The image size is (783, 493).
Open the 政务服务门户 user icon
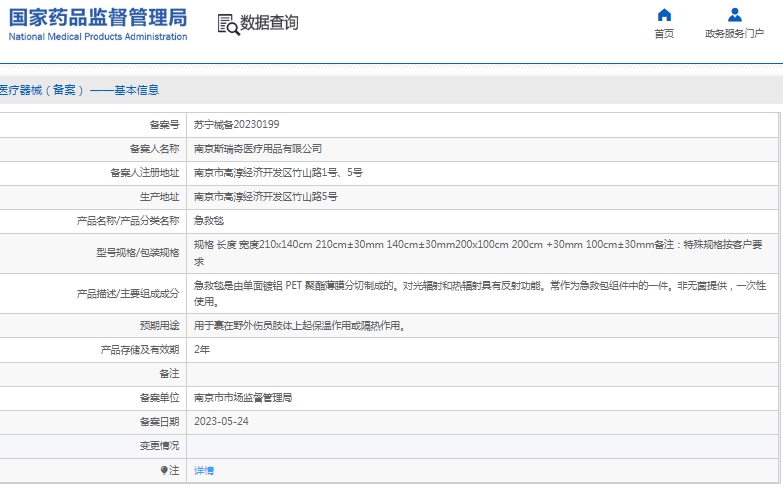click(735, 15)
